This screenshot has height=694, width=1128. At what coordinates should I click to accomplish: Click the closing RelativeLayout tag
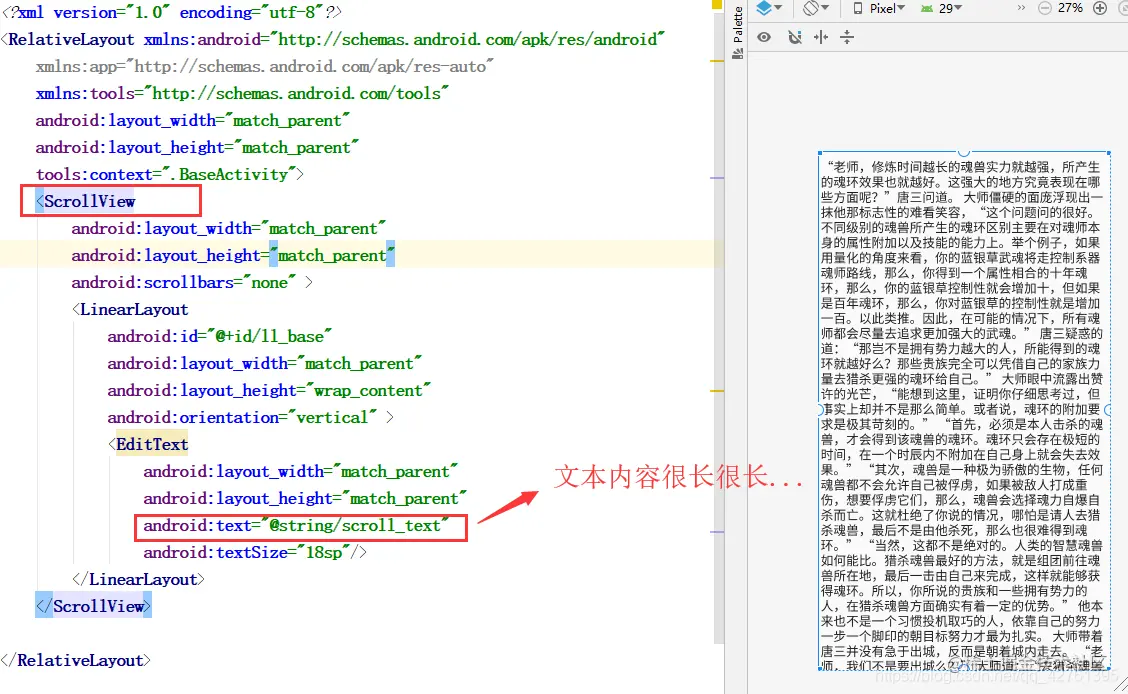[x=76, y=660]
